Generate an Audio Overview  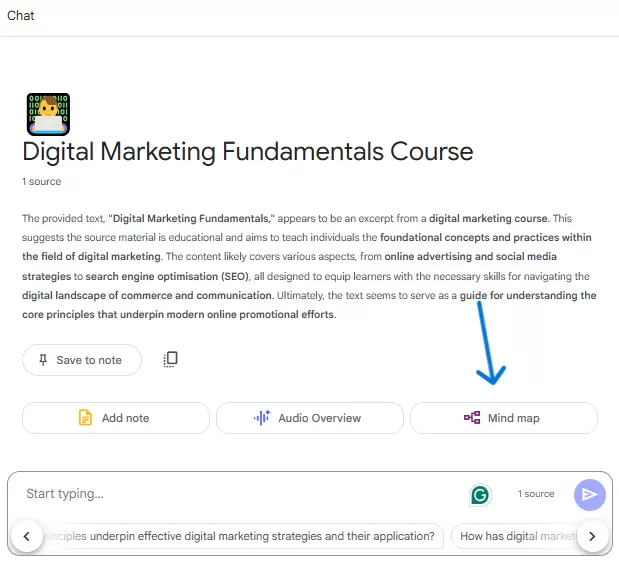pos(310,418)
